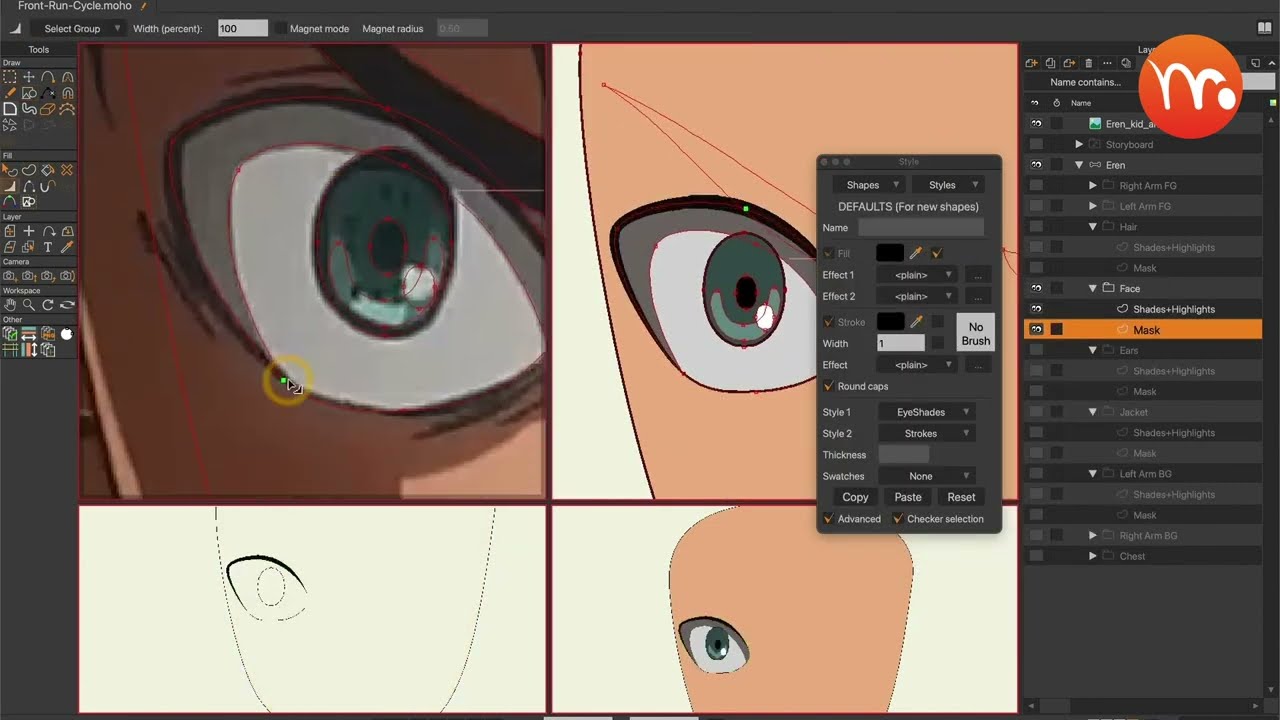Select the Eraser tool in Draw section
This screenshot has height=720, width=1280.
coord(48,109)
